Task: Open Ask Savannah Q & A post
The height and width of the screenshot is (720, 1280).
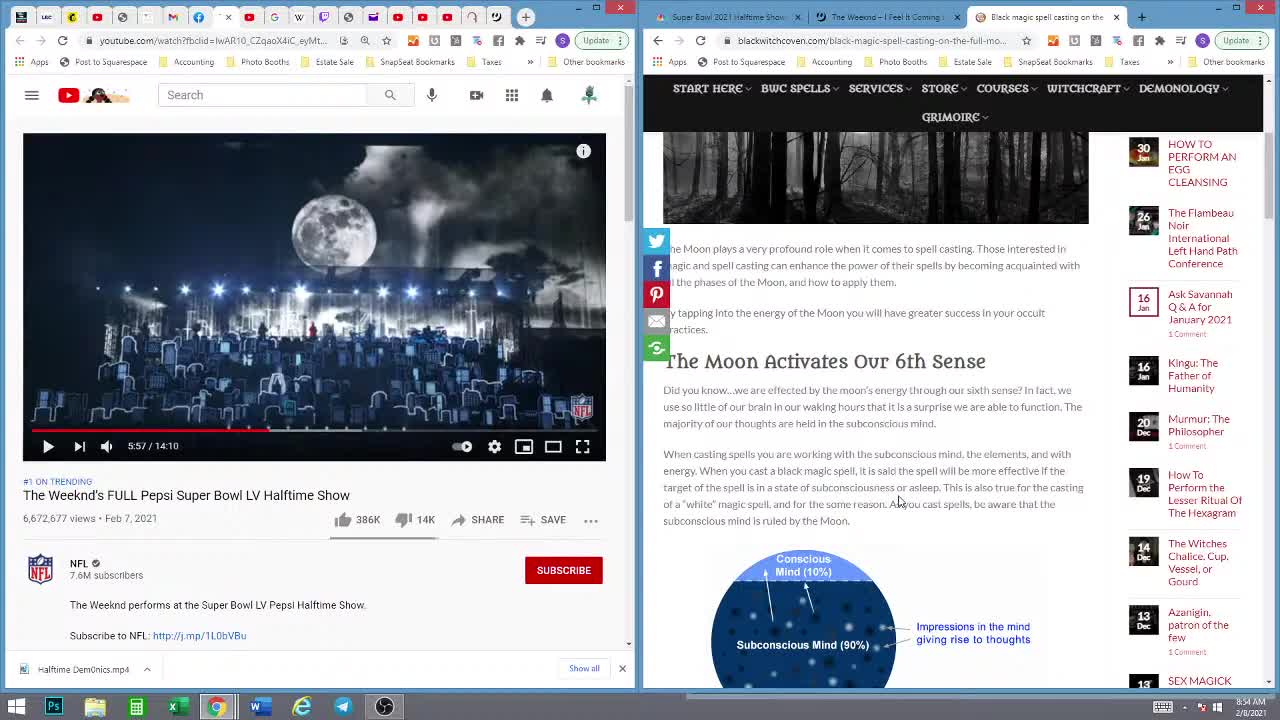Action: point(1200,307)
